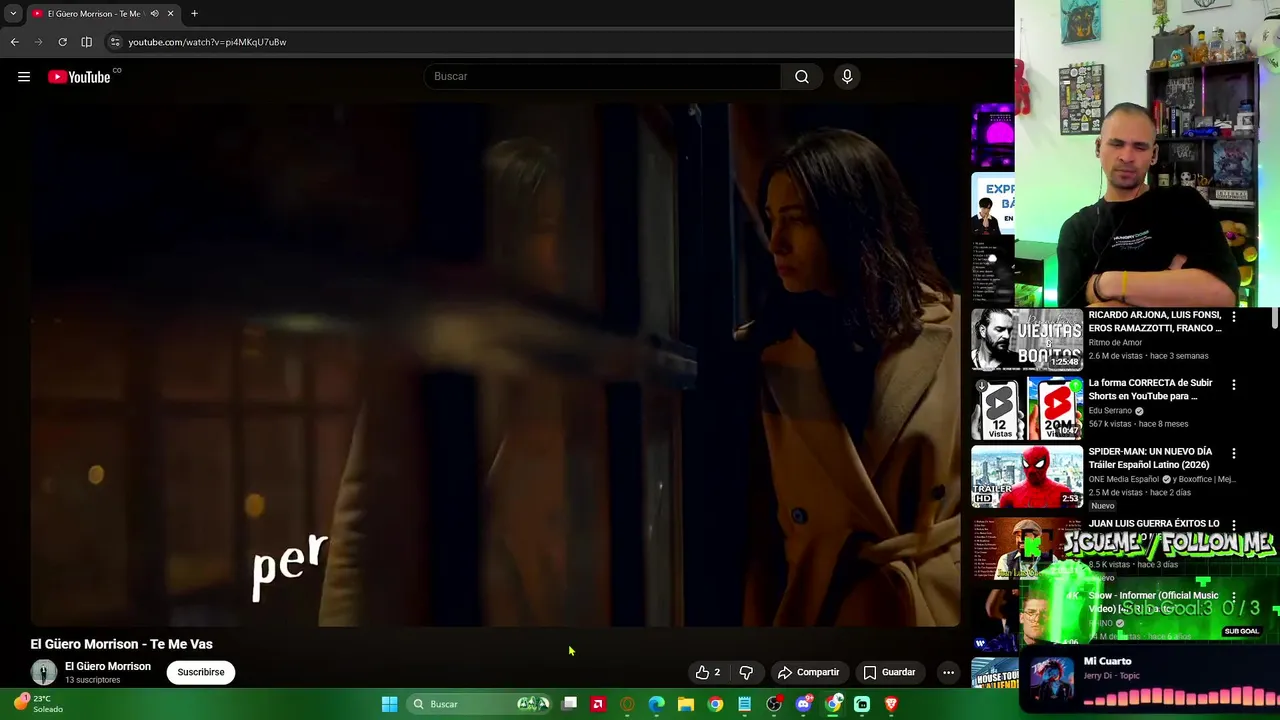Open Notepad app from the taskbar
Image resolution: width=1280 pixels, height=720 pixels.
click(x=744, y=704)
